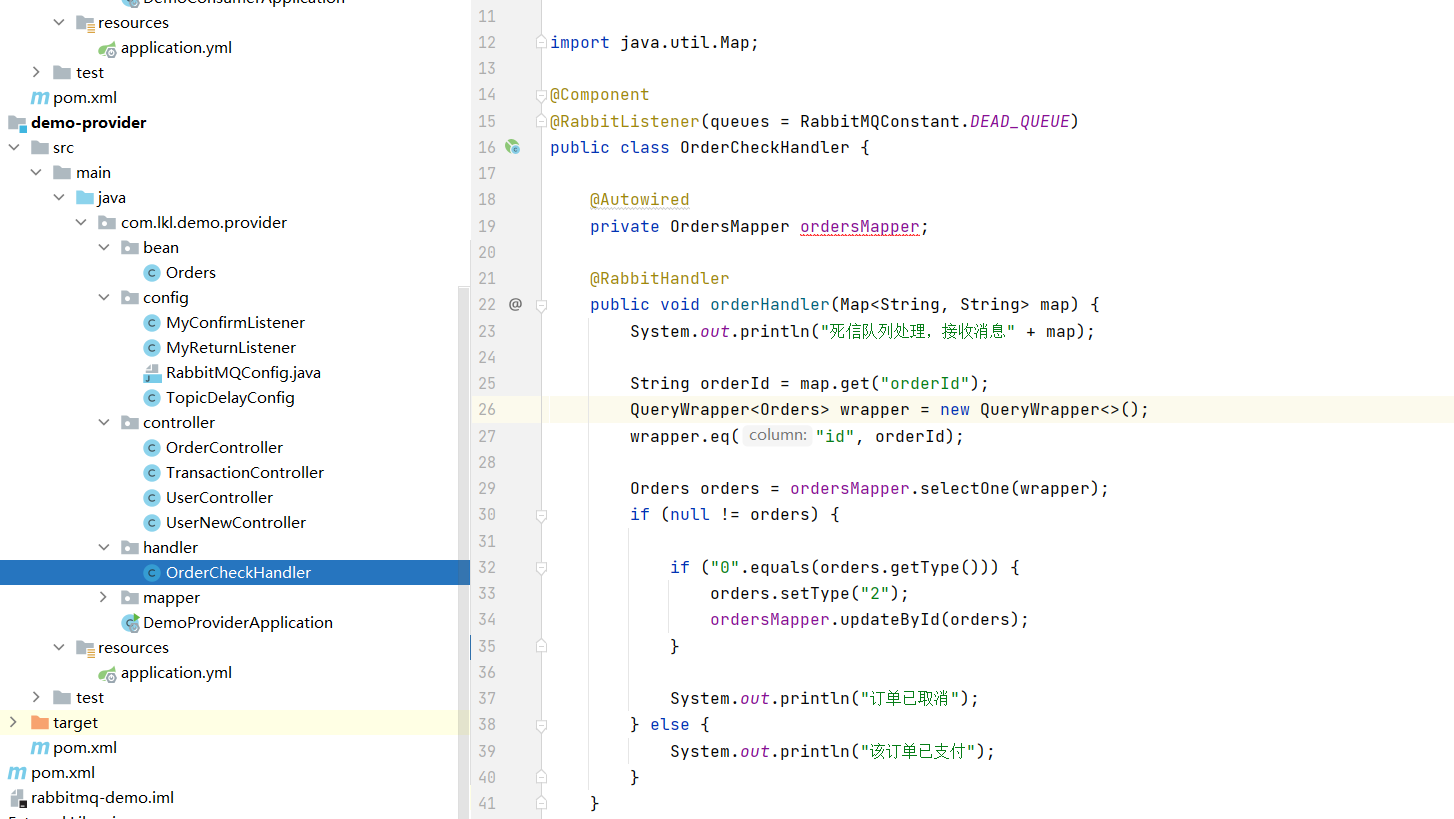
Task: Click the 'column:' parameter hint
Action: tap(777, 435)
